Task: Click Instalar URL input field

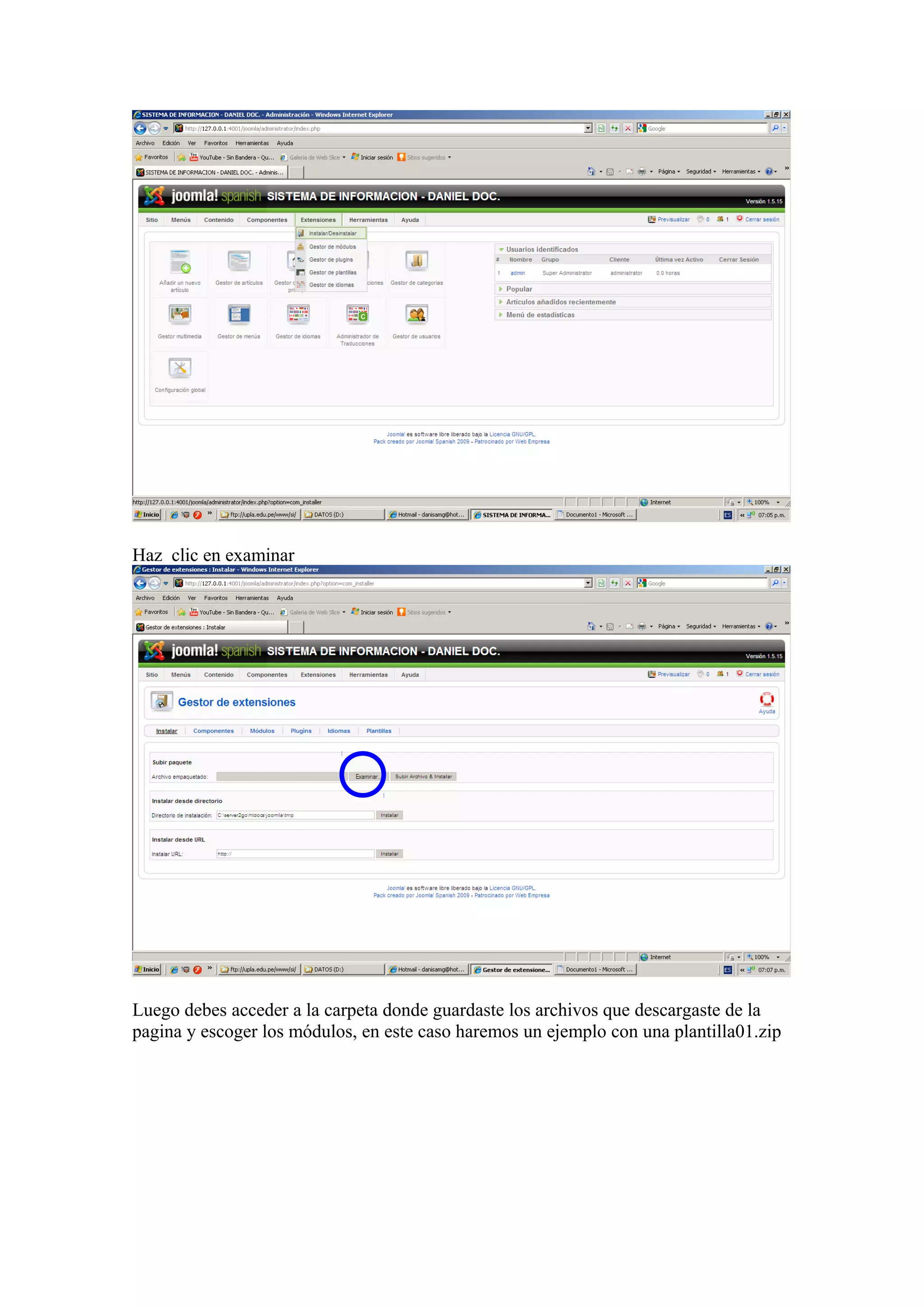Action: (x=295, y=854)
